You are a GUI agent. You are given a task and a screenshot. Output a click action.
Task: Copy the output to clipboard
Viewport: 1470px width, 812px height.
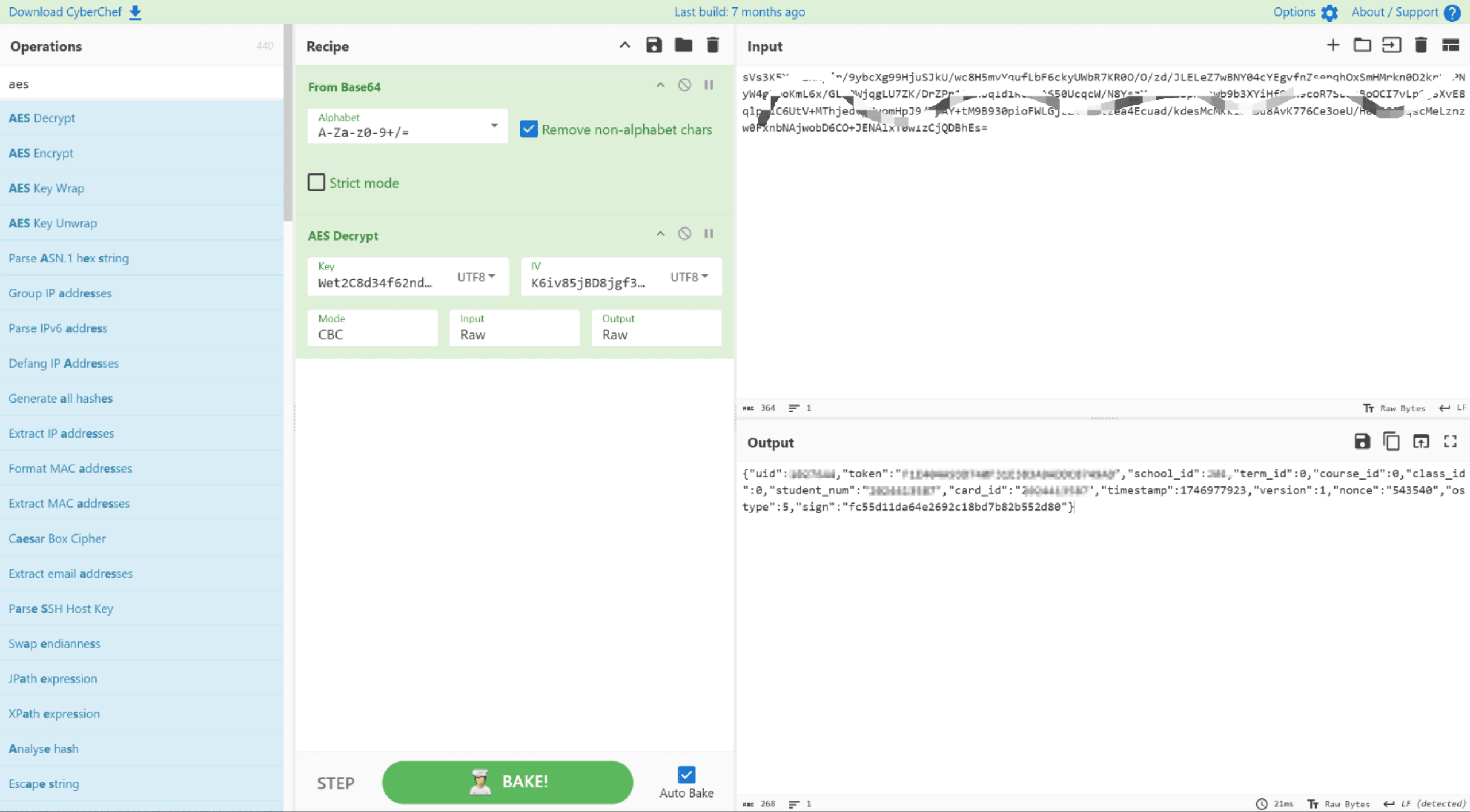pyautogui.click(x=1392, y=442)
